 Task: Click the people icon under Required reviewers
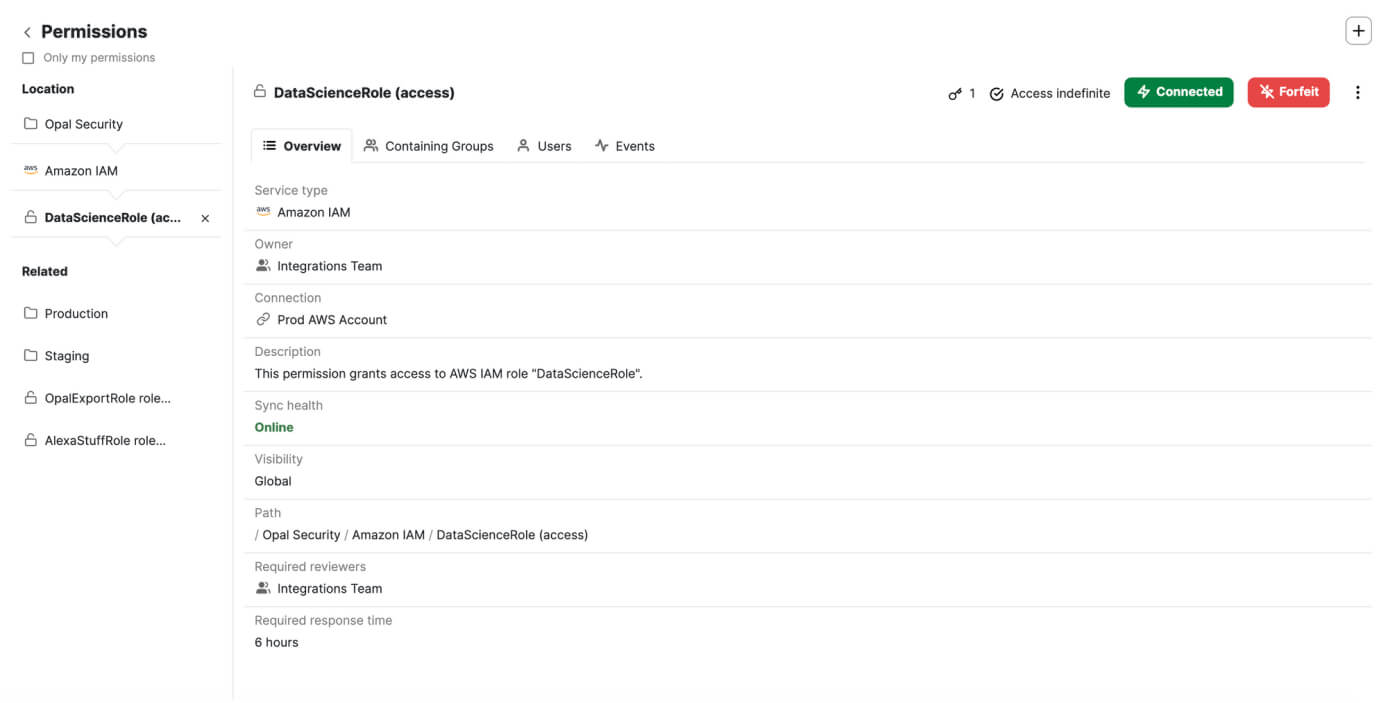click(263, 588)
